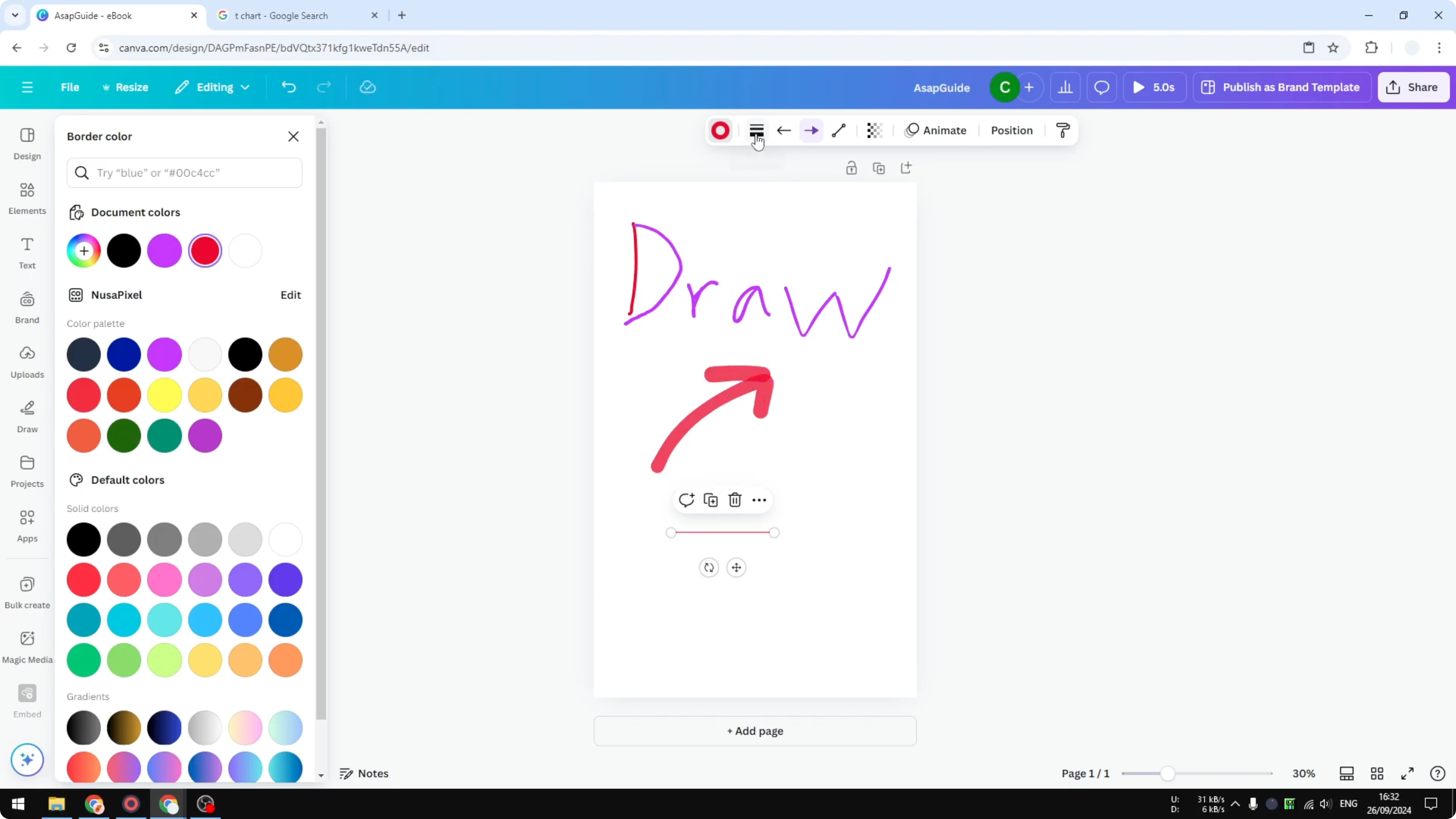The height and width of the screenshot is (819, 1456).
Task: Pick the black document color swatch
Action: (124, 250)
